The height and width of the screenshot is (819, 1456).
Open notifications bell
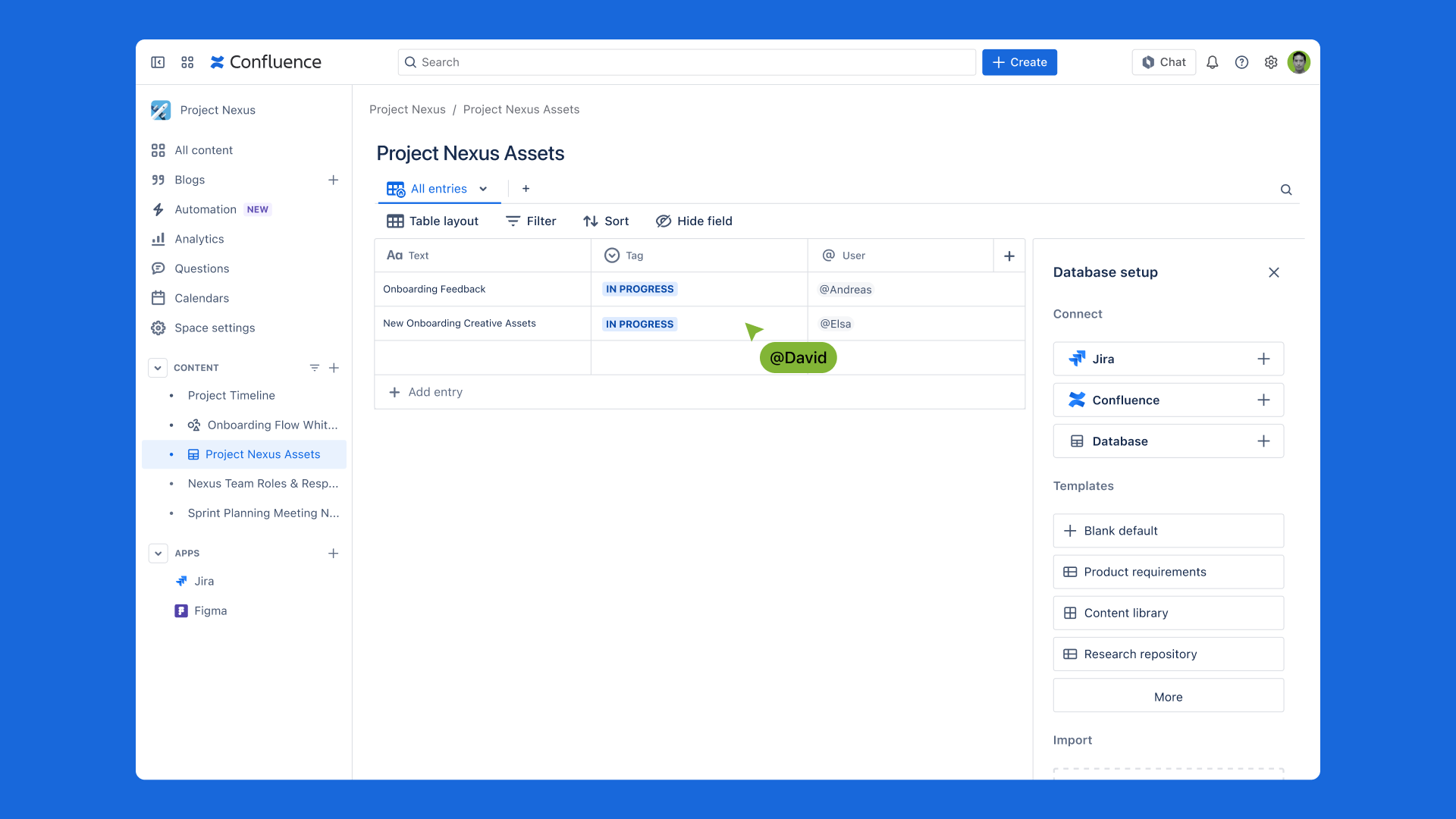coord(1213,62)
